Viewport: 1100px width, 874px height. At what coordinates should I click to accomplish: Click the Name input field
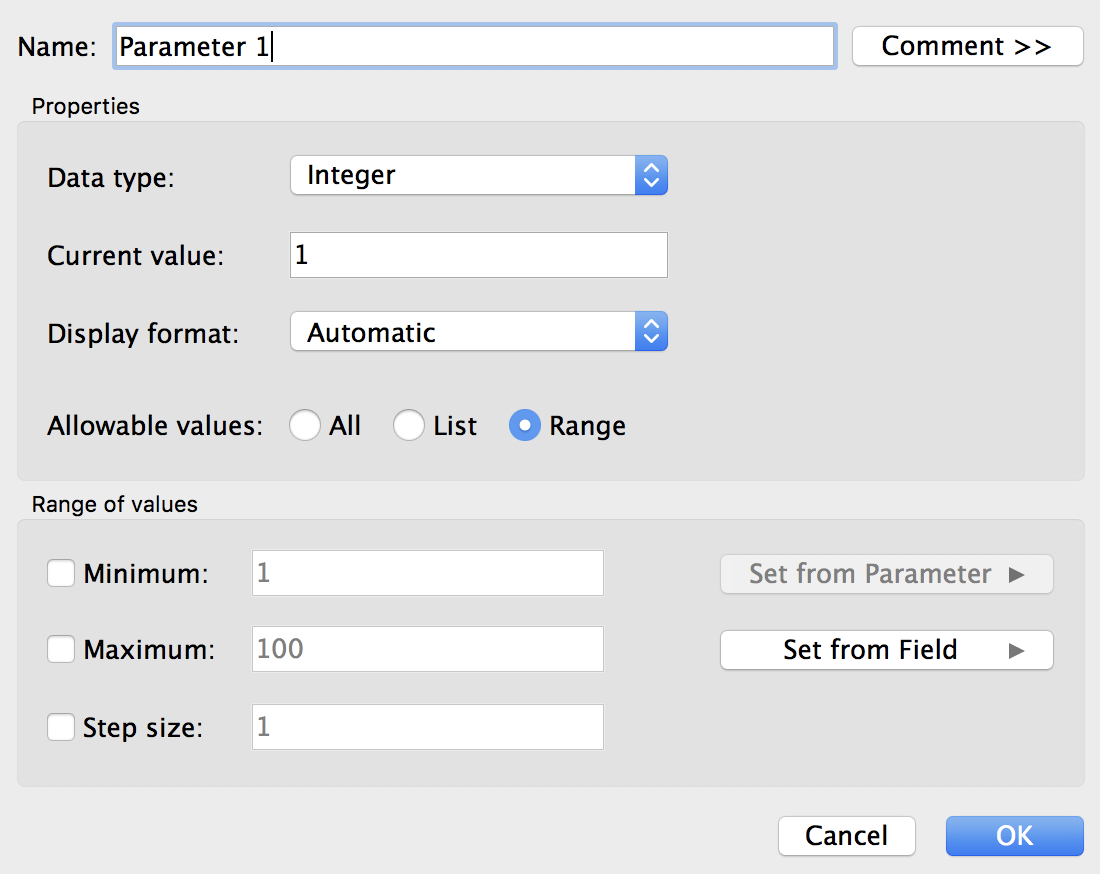coord(475,46)
